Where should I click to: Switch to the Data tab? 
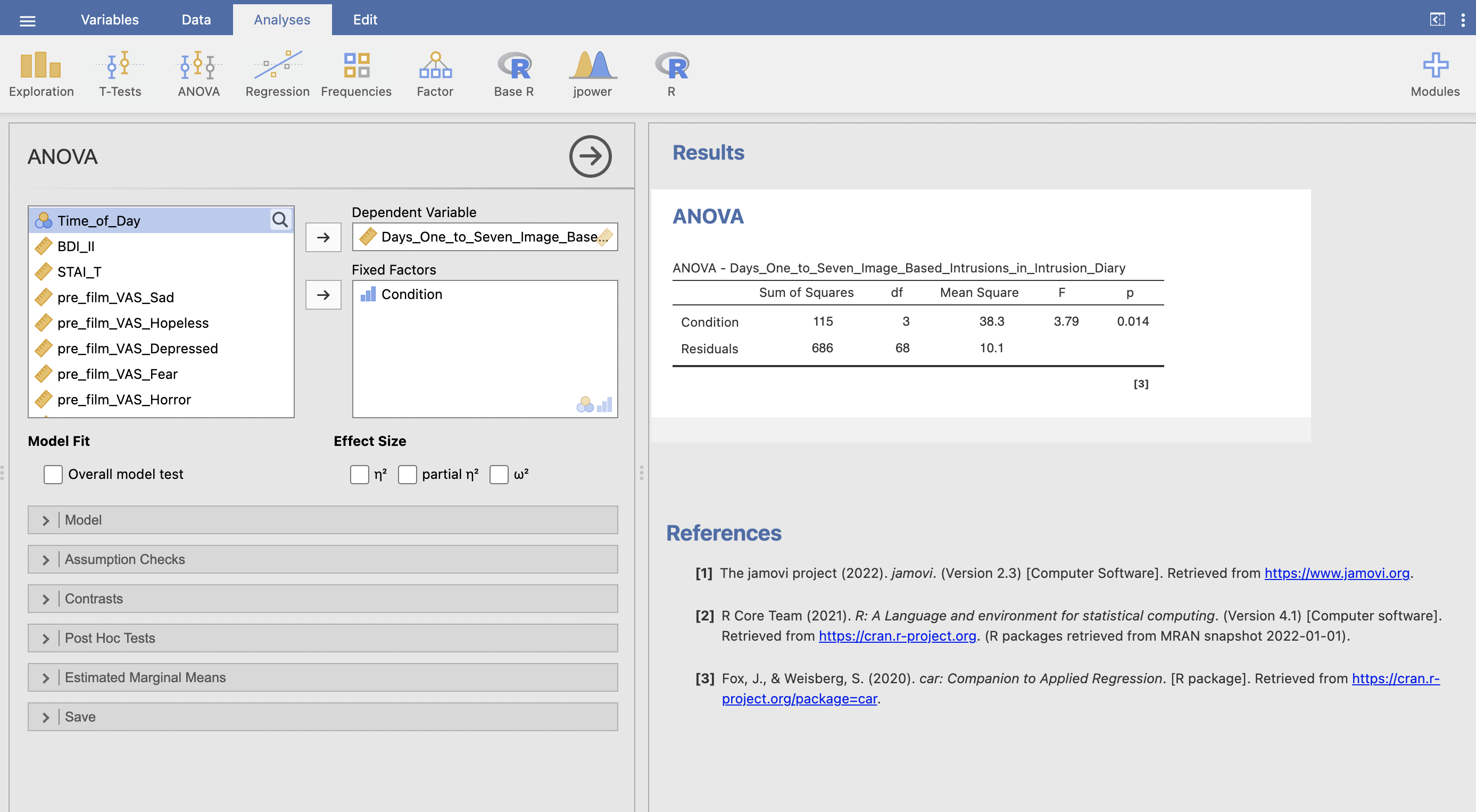coord(196,20)
